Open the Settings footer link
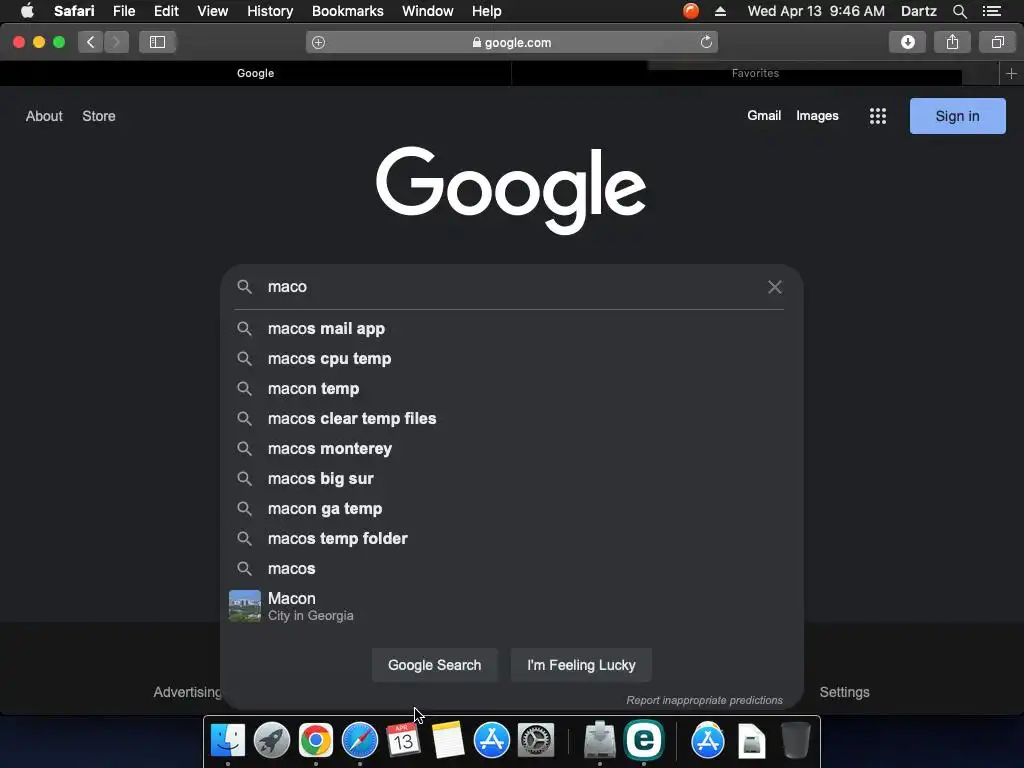 click(844, 692)
